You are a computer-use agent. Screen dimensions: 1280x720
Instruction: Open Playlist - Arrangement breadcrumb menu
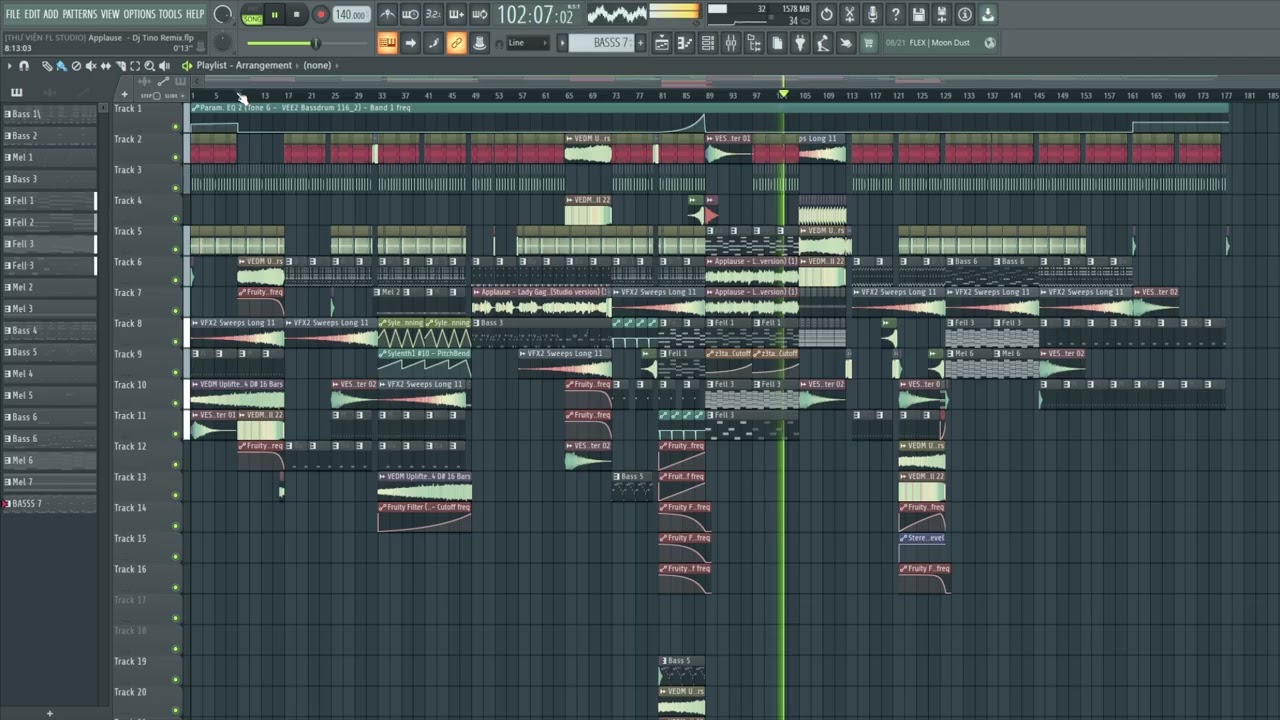point(244,65)
